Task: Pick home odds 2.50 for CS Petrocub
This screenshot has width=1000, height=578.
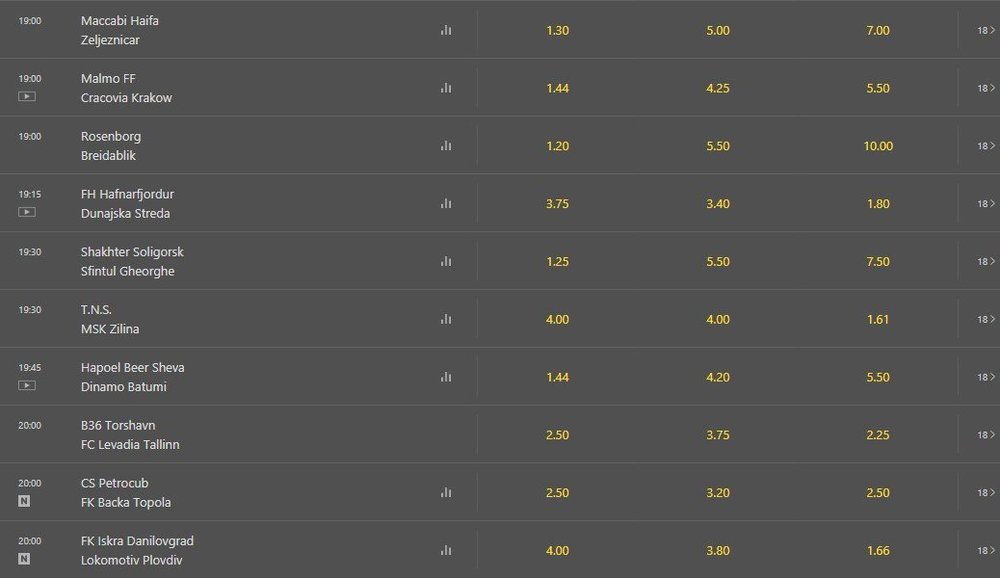Action: (x=557, y=493)
